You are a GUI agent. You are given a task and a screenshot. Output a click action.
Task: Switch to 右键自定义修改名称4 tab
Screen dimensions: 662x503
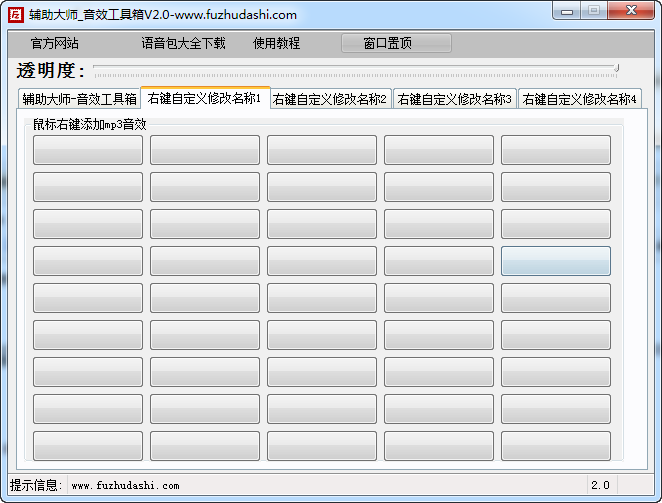(580, 99)
